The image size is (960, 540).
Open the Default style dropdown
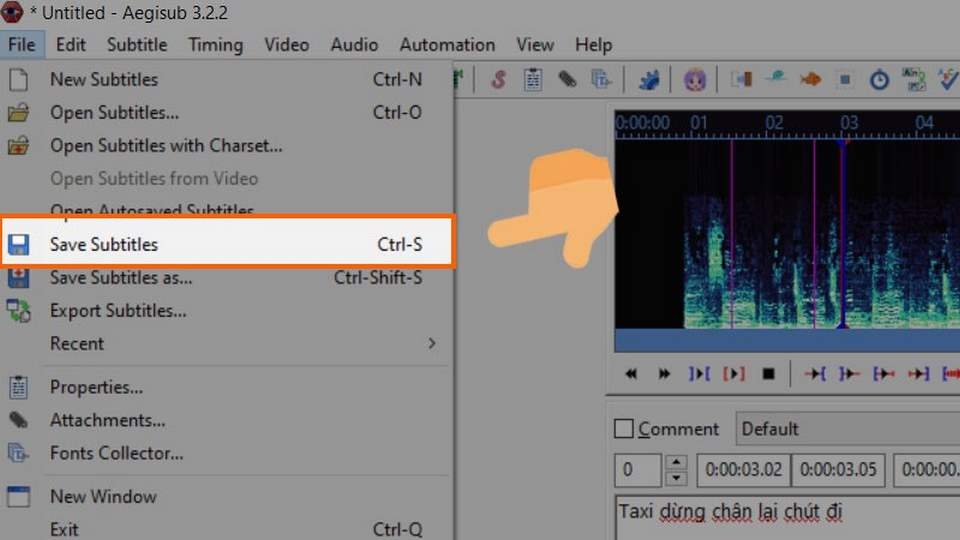point(848,429)
